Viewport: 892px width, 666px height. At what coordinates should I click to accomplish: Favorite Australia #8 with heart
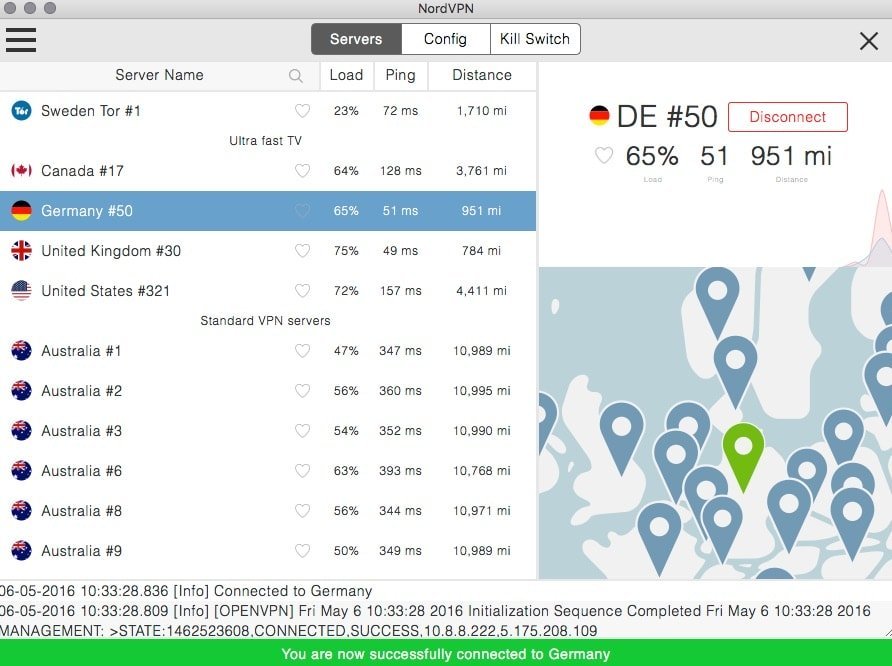click(302, 510)
